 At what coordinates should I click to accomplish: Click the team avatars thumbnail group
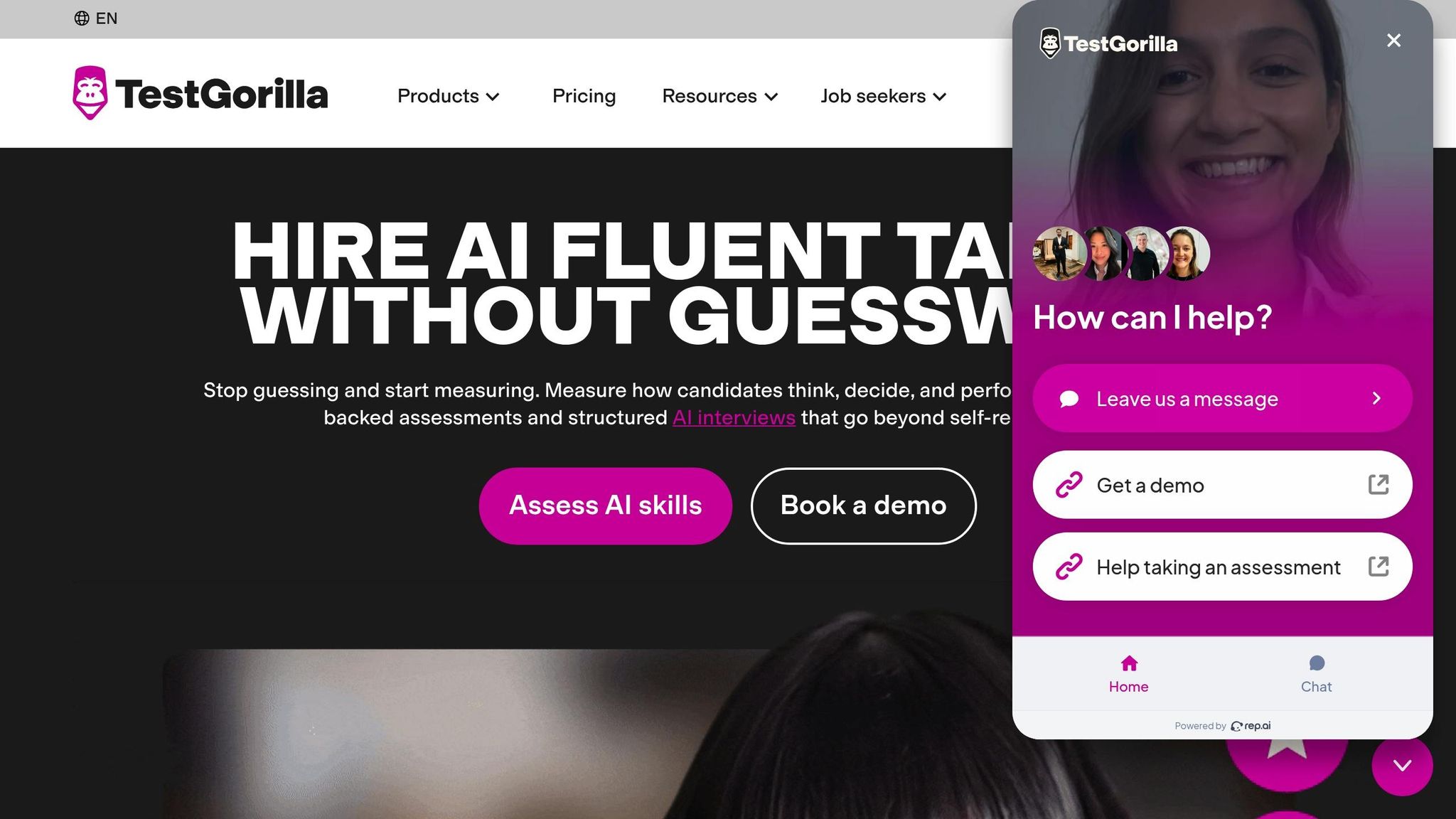tap(1121, 254)
